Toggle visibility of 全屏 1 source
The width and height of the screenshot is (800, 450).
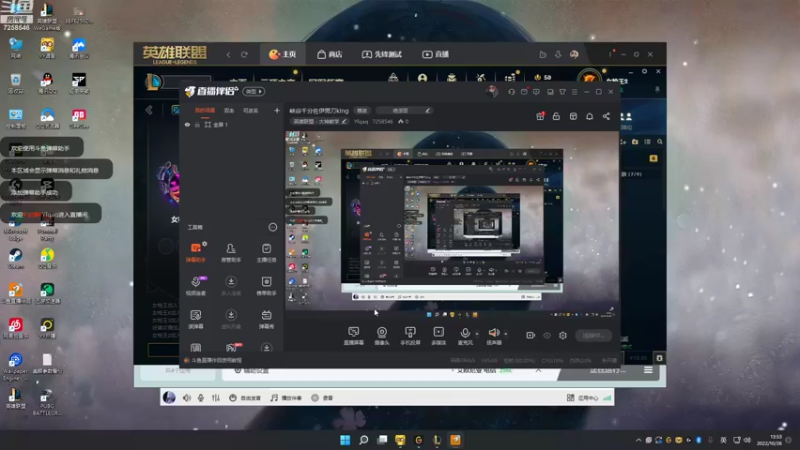click(187, 124)
